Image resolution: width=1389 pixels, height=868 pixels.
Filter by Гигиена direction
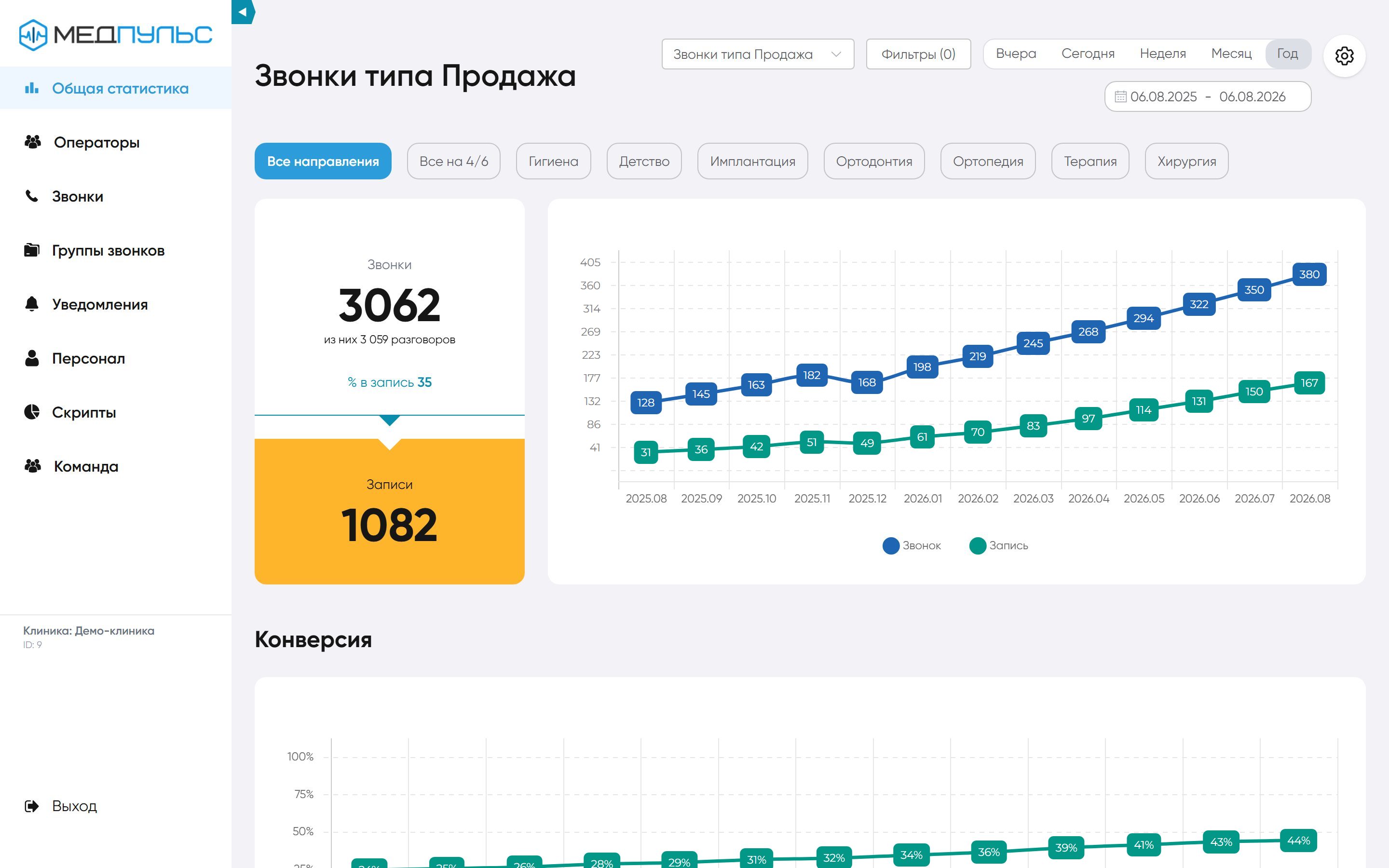click(553, 162)
